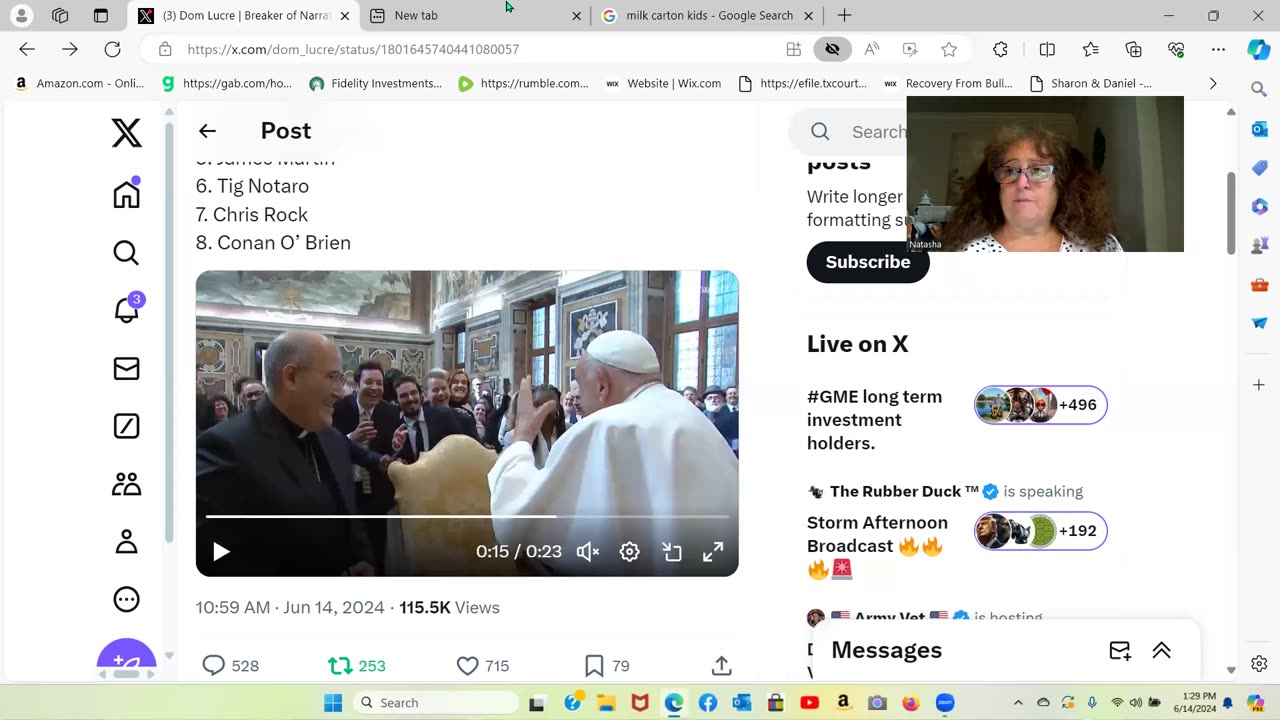
Task: Open Fidelity Investments bookmark
Action: (375, 84)
